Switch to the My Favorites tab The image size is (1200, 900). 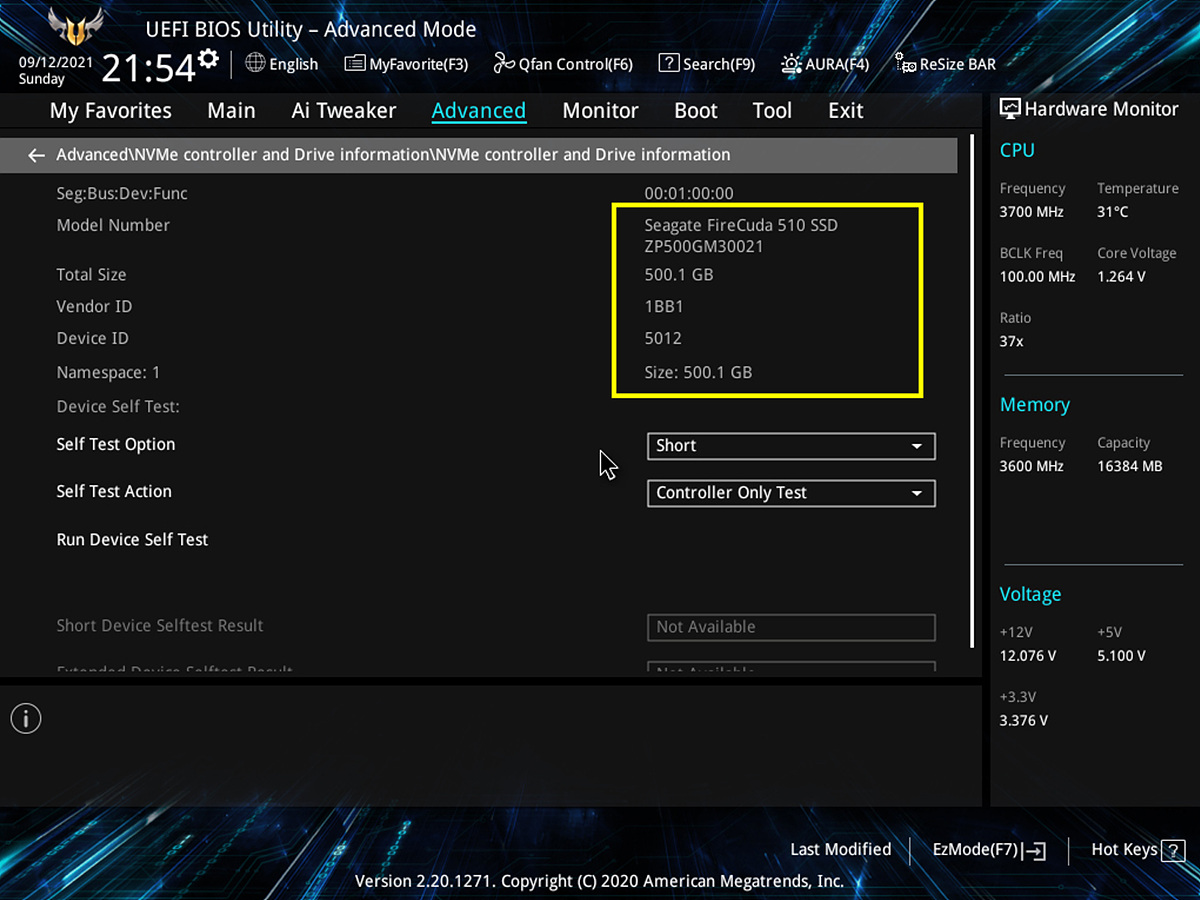(110, 111)
